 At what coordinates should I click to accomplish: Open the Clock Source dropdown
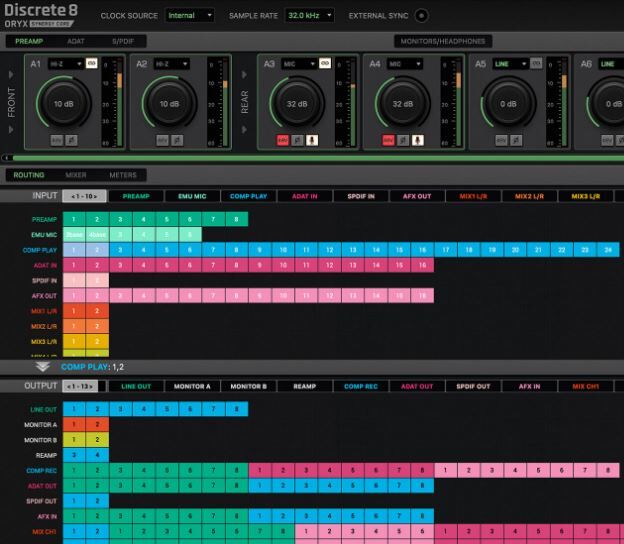click(x=190, y=16)
